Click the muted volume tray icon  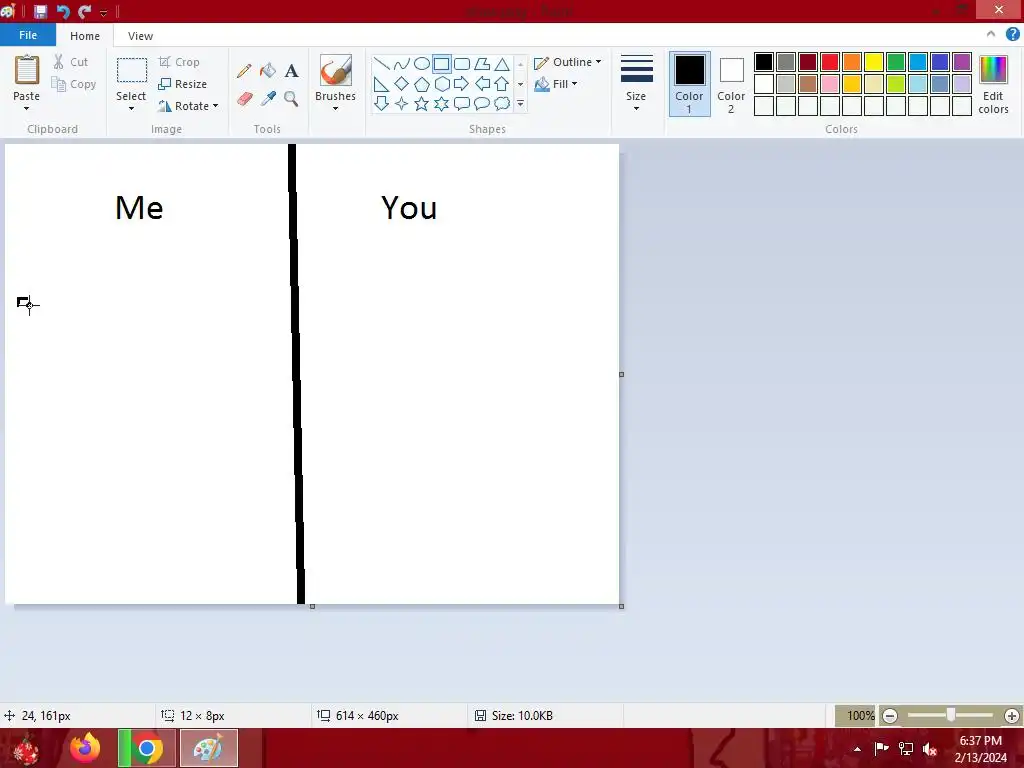[930, 749]
